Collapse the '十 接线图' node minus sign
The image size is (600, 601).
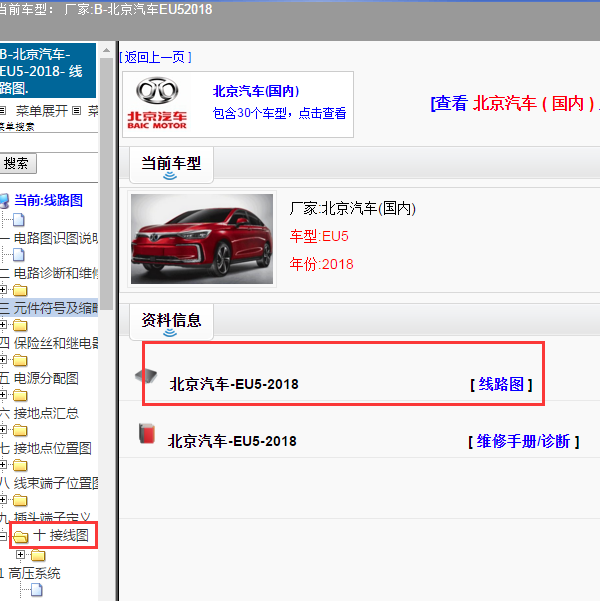3,535
